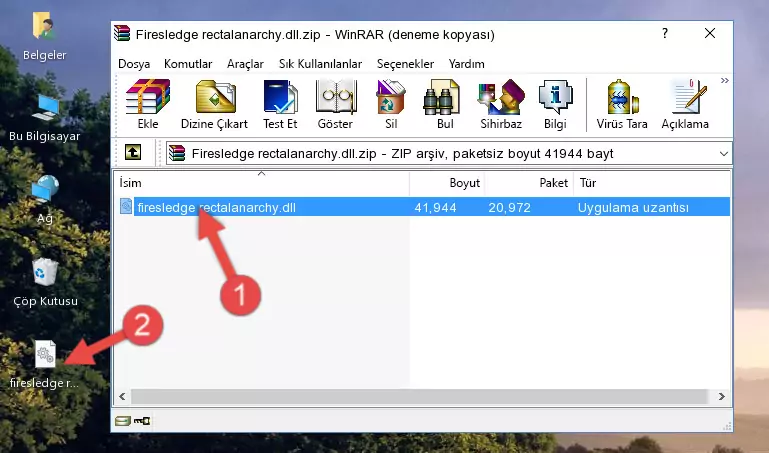Sort list by Tür column
This screenshot has width=769, height=453.
pos(652,183)
